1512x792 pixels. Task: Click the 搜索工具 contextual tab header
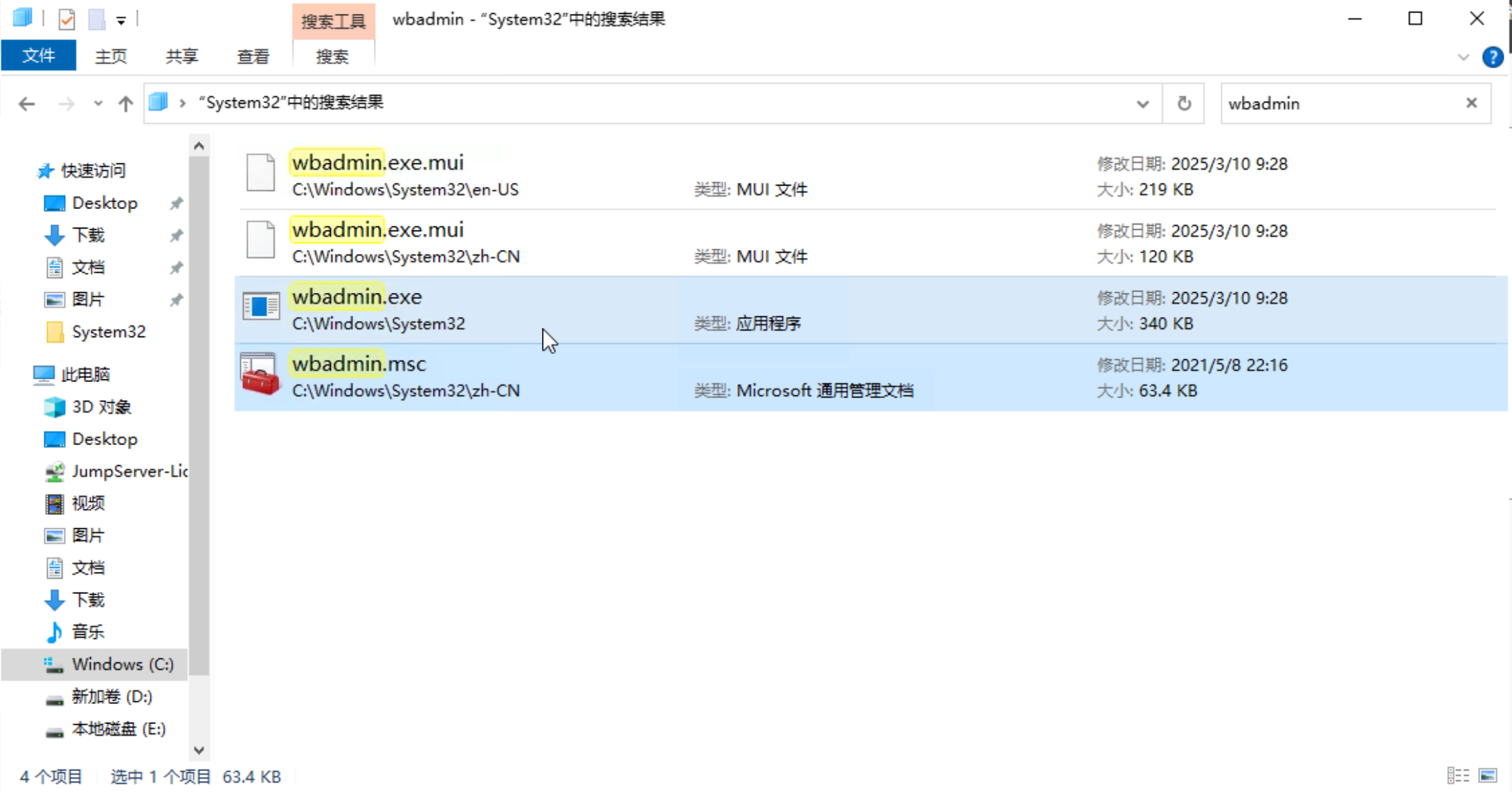(333, 21)
